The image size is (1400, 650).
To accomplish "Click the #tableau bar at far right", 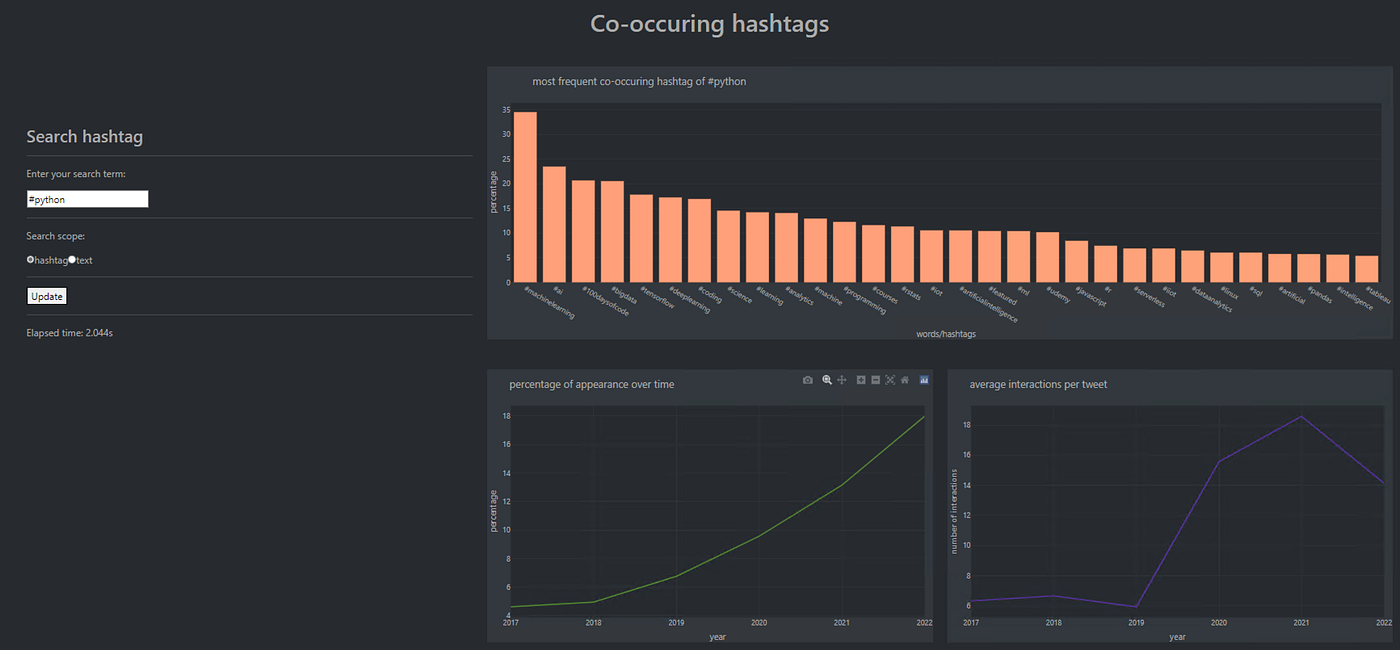I will 1365,271.
